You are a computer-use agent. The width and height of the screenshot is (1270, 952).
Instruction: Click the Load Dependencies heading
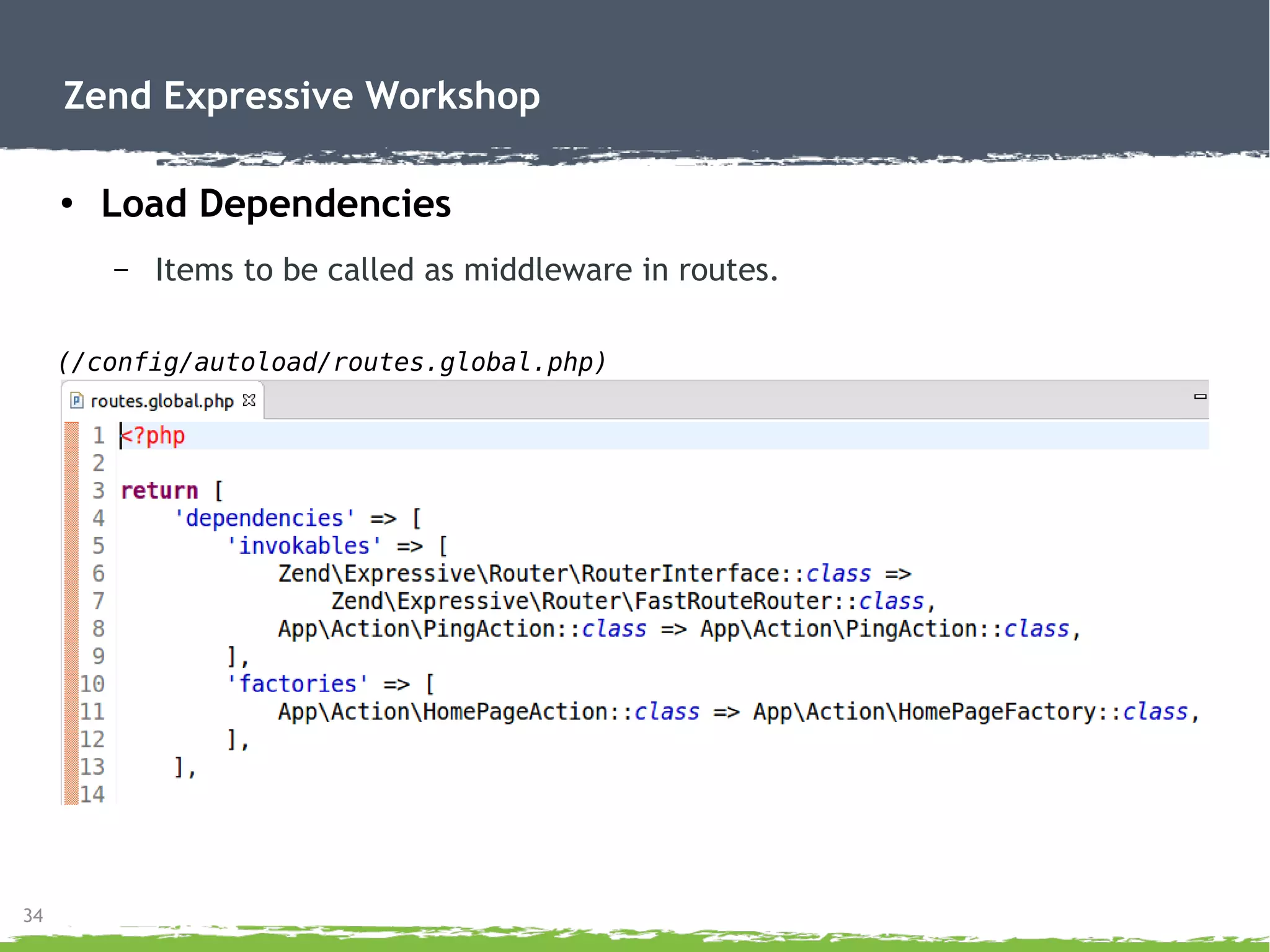coord(276,203)
